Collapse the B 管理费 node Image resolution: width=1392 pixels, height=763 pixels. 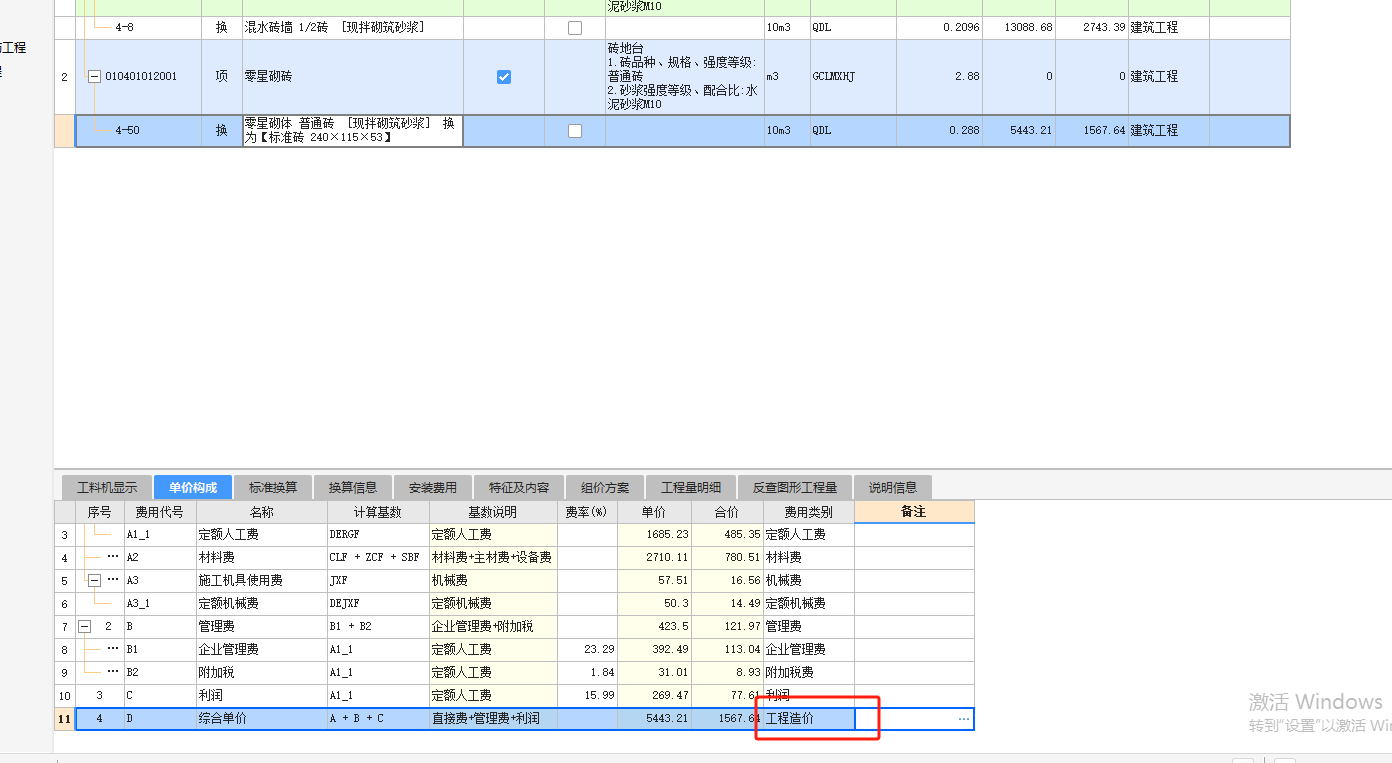(84, 626)
